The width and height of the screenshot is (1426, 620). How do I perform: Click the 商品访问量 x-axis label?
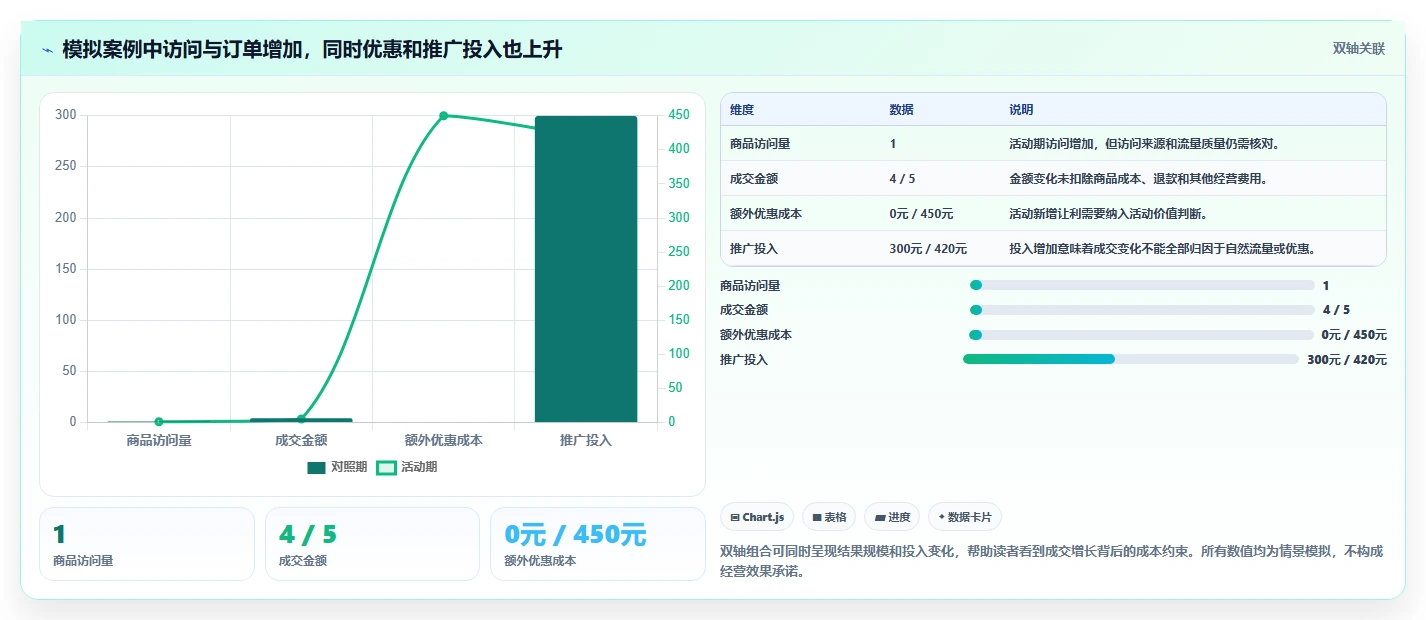coord(159,440)
